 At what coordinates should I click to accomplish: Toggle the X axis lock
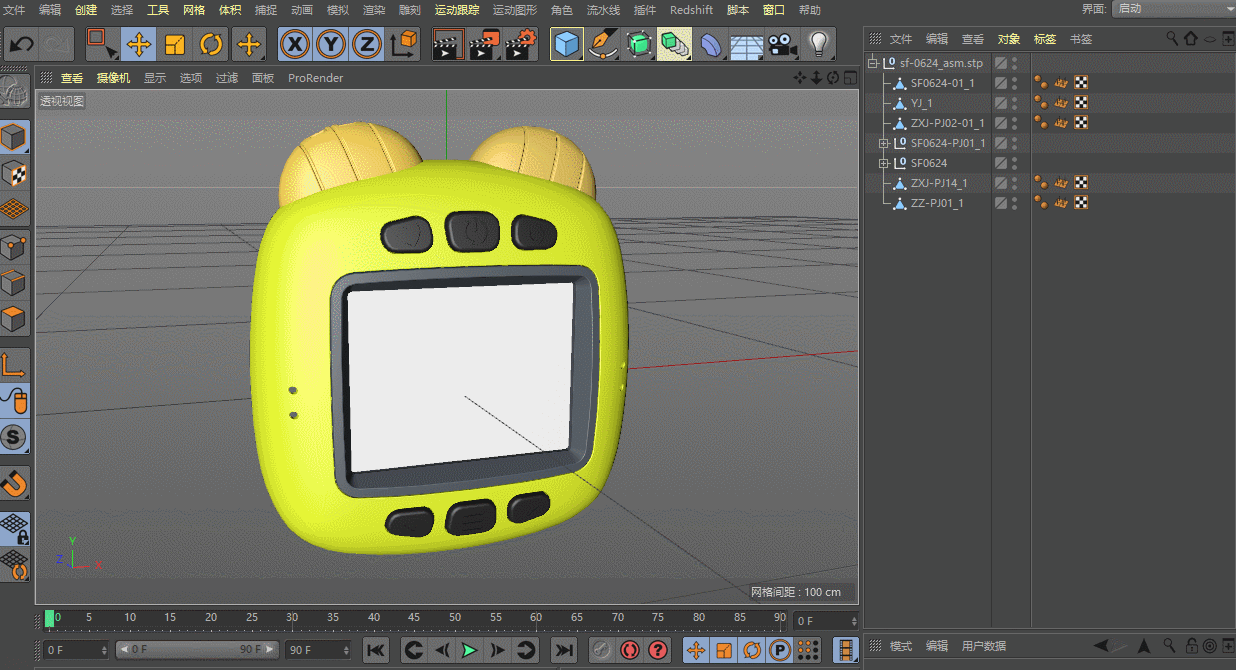[x=295, y=44]
